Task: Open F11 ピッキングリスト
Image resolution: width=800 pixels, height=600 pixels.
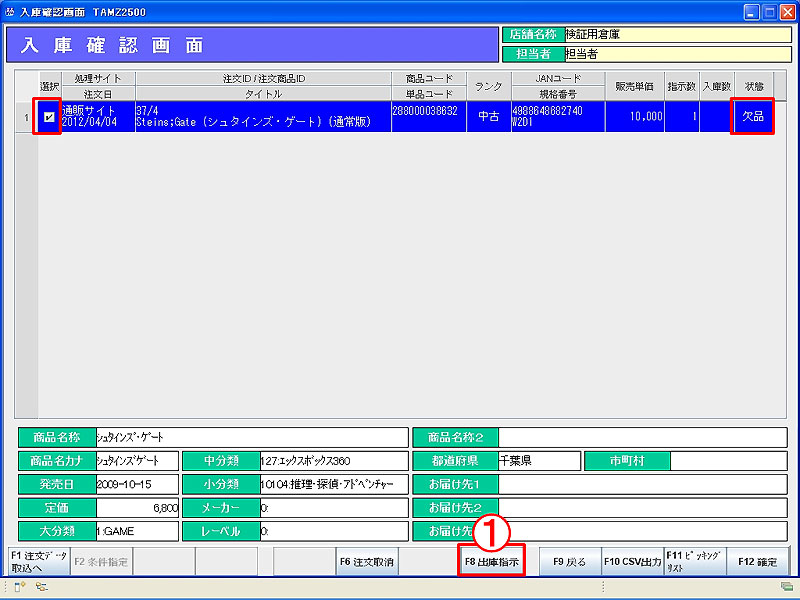Action: pos(693,562)
